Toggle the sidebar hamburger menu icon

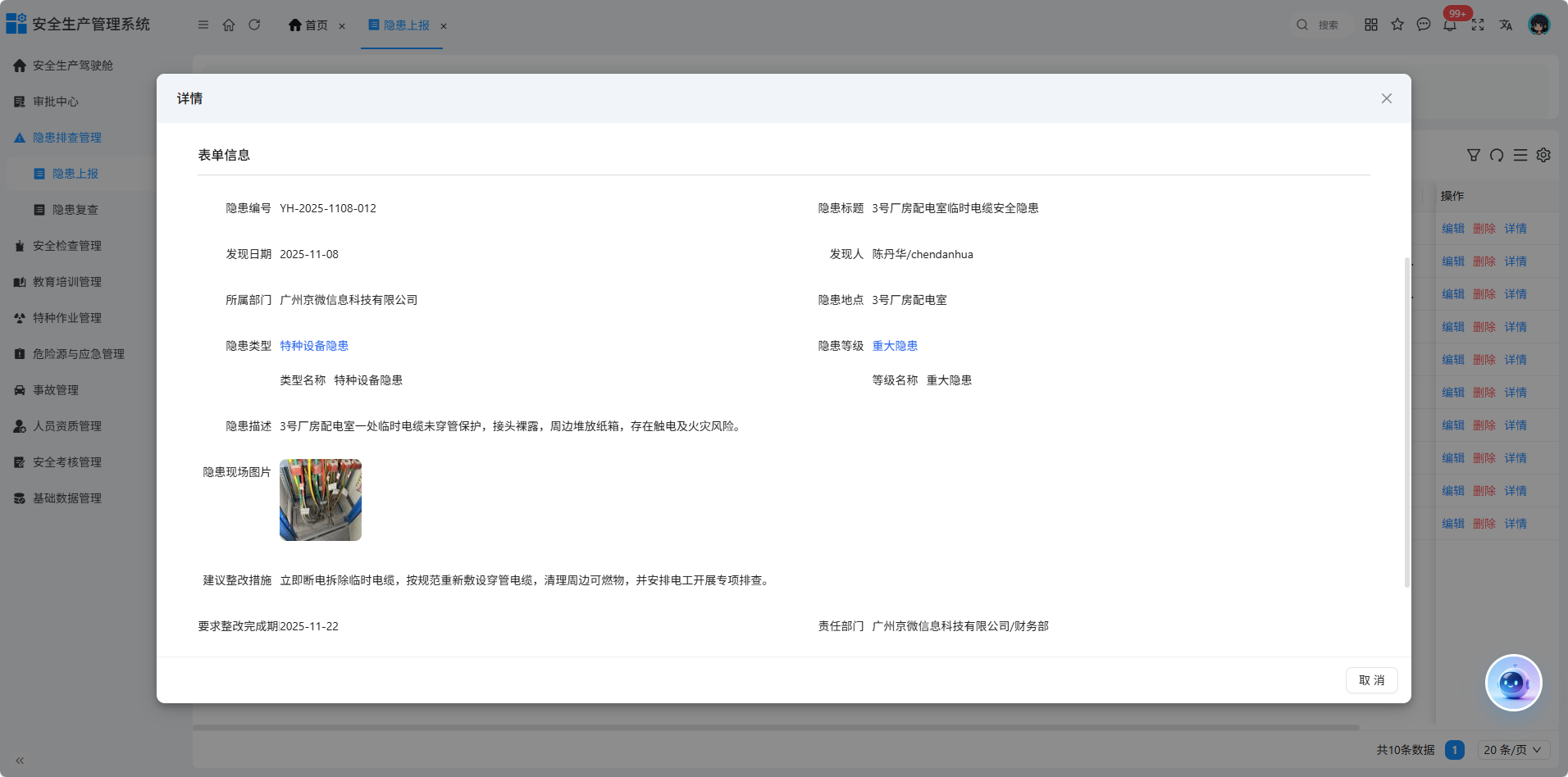click(203, 25)
